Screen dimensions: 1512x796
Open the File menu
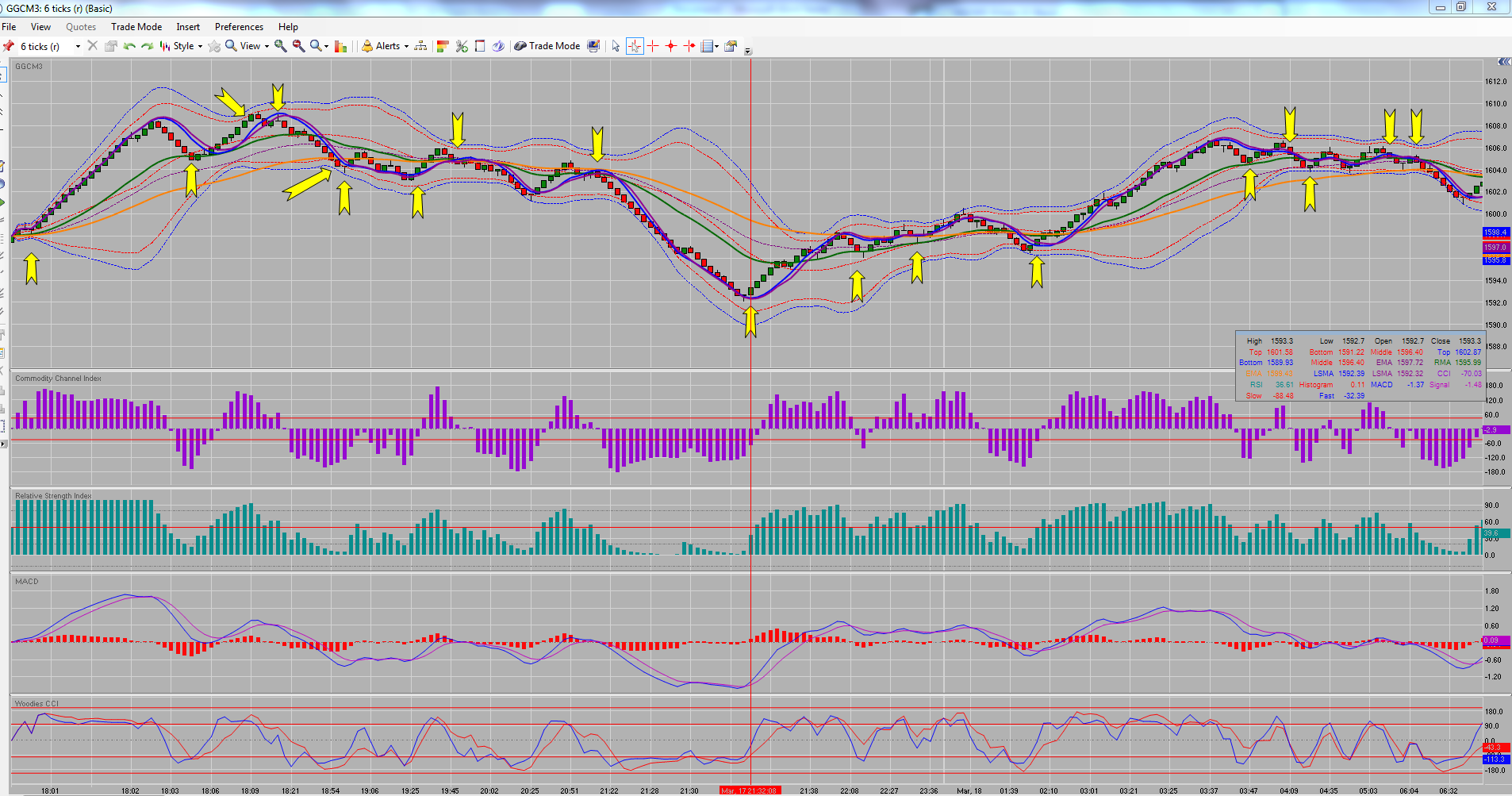tap(9, 27)
